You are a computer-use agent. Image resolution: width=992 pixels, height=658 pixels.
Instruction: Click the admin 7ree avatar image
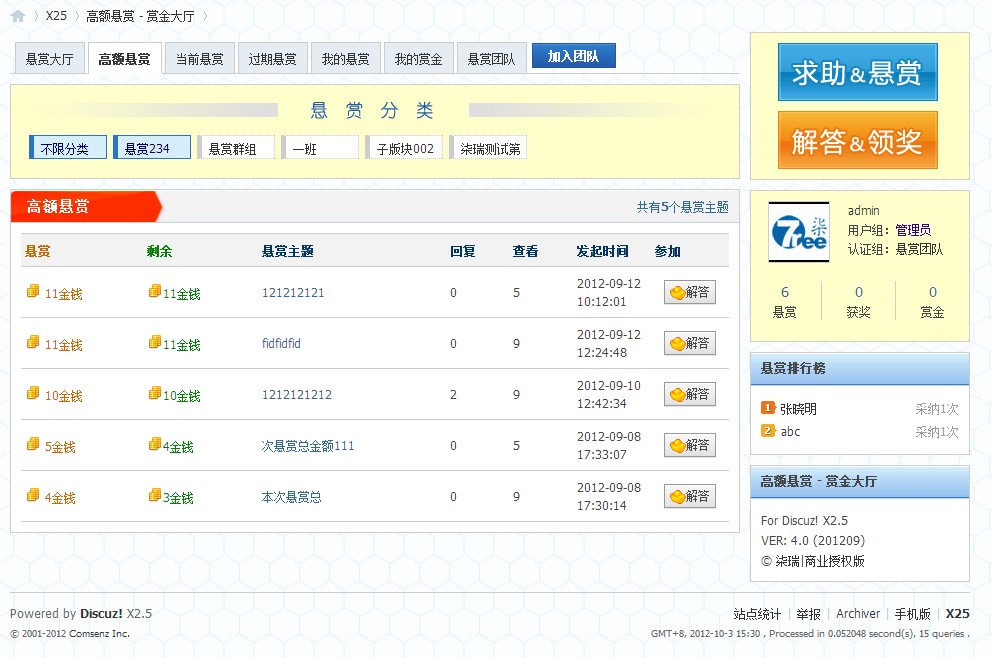click(798, 232)
